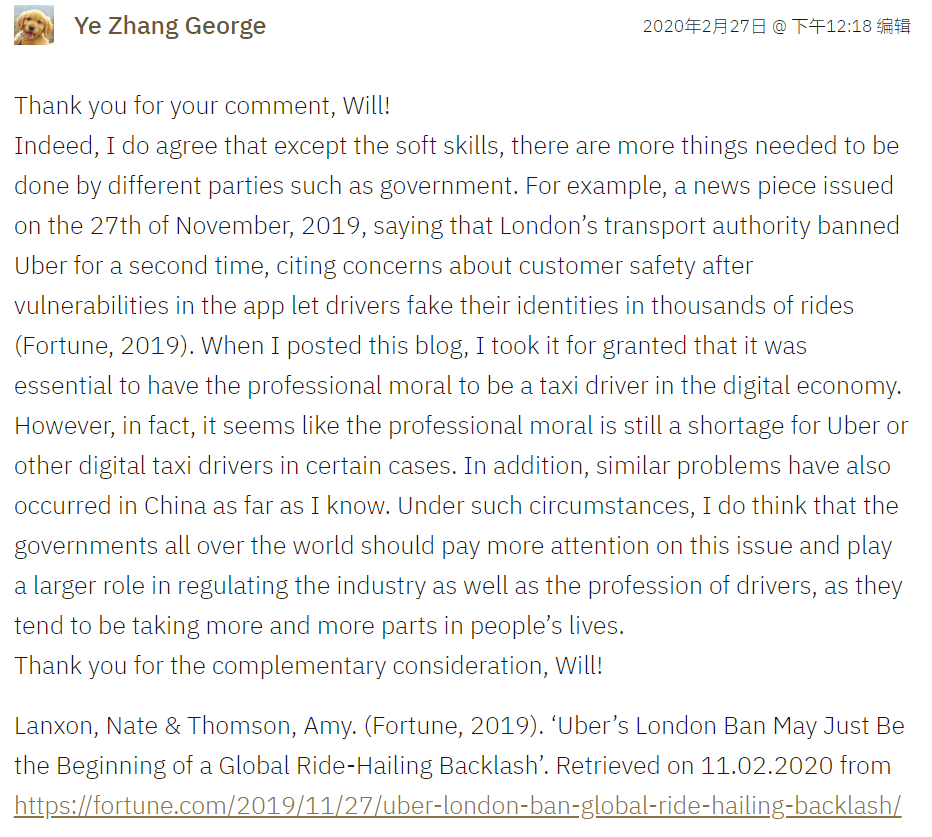Open the fortune.com Uber London ban URL

click(x=458, y=806)
